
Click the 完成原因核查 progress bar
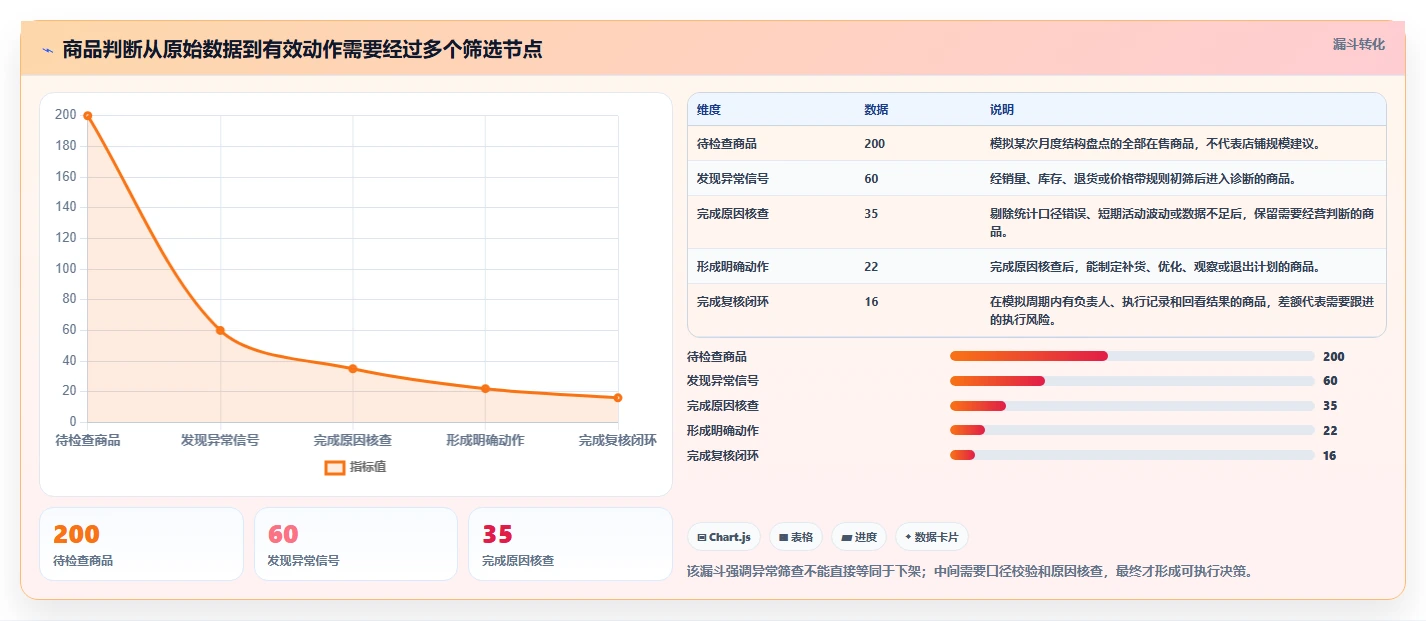click(1132, 406)
